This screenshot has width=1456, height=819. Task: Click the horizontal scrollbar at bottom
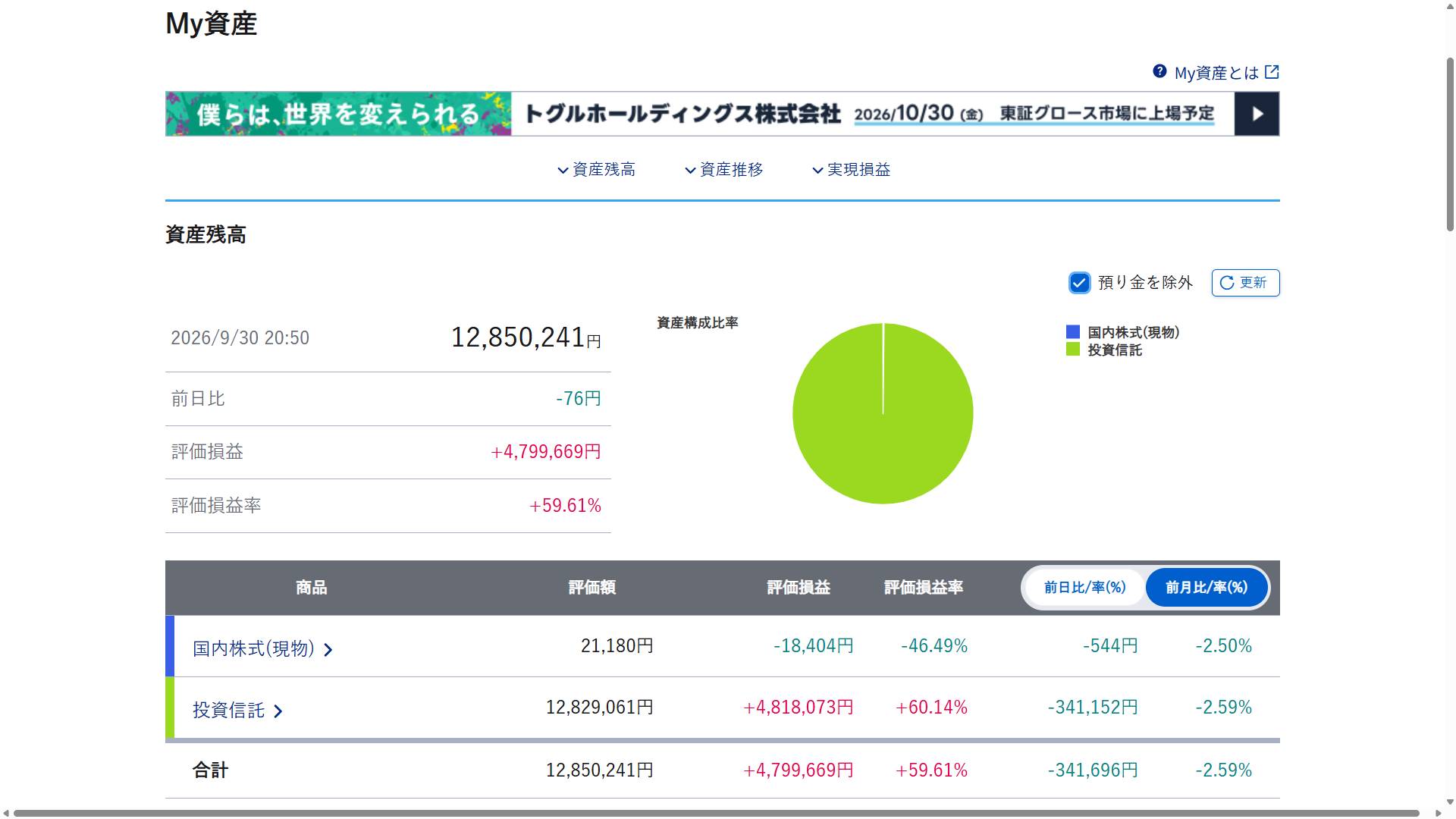click(717, 813)
